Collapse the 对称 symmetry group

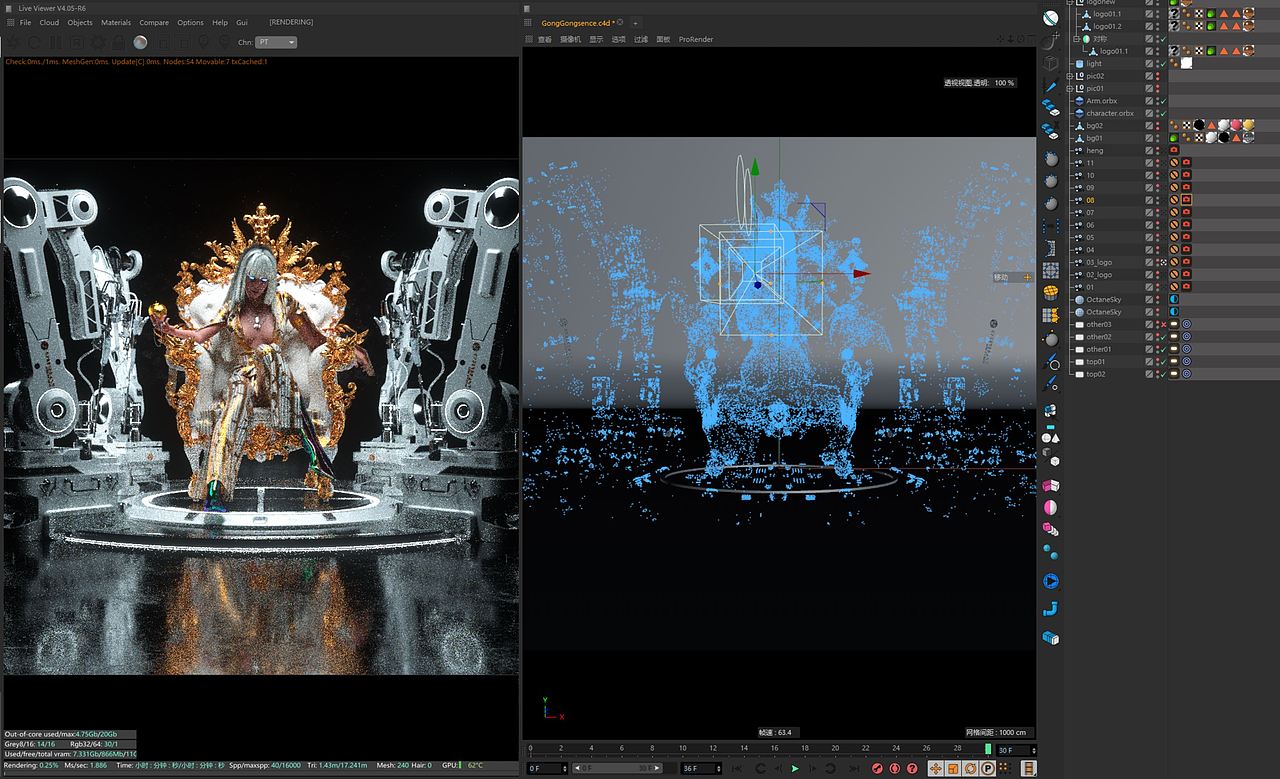(x=1078, y=39)
